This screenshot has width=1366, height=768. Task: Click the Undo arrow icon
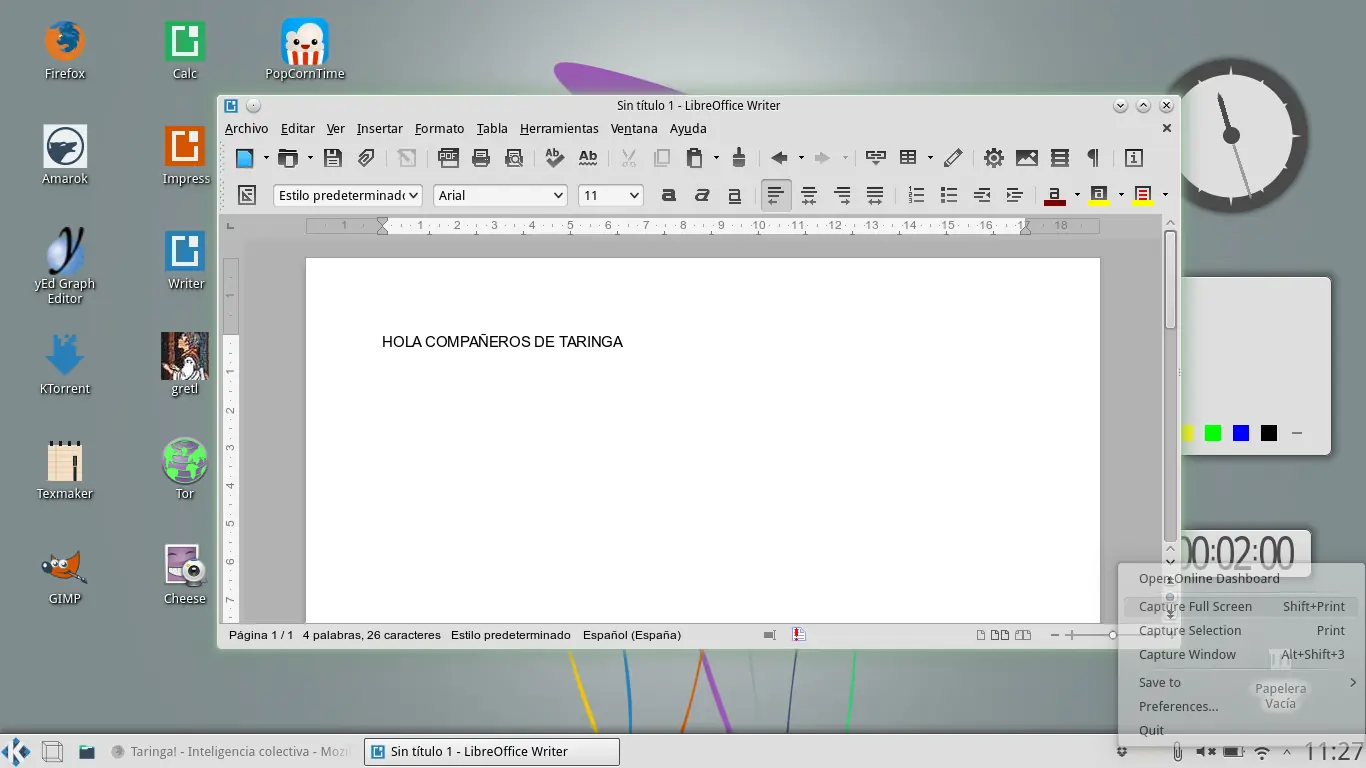coord(779,158)
